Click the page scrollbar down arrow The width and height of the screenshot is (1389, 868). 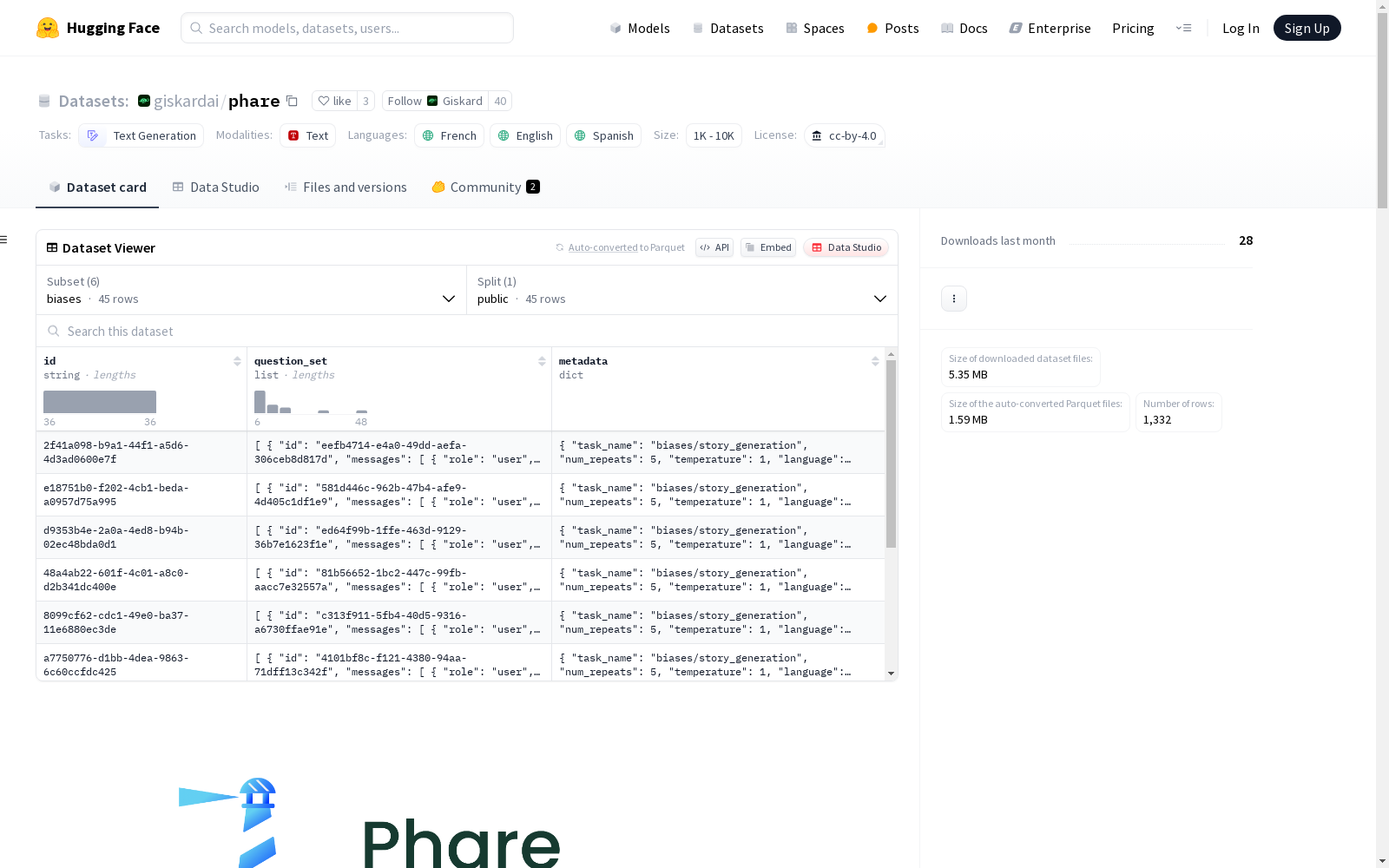(x=1382, y=861)
